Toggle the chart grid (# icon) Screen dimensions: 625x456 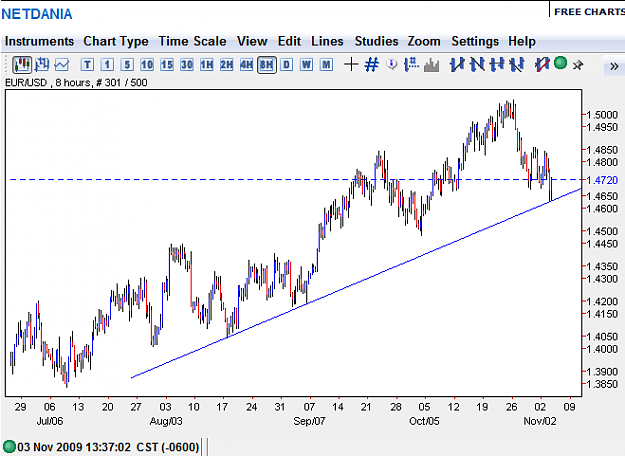371,65
